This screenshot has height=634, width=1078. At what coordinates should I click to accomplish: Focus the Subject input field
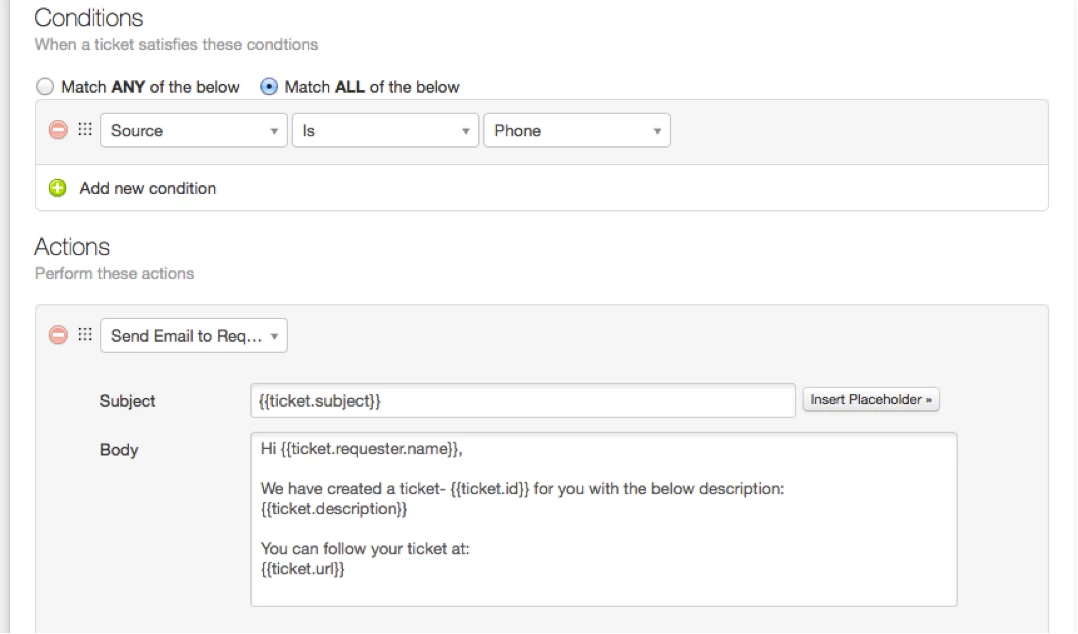522,401
